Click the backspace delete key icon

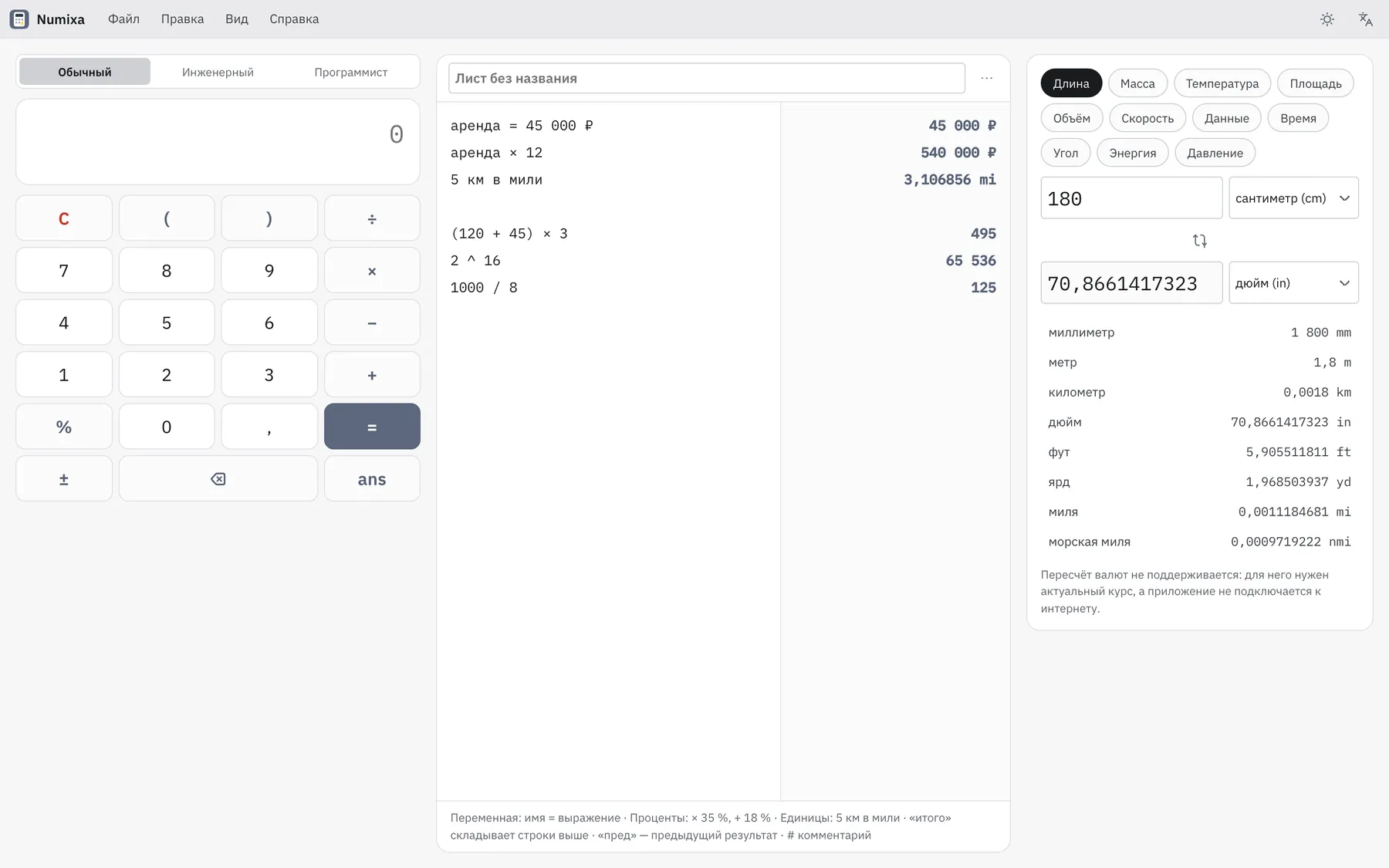218,479
